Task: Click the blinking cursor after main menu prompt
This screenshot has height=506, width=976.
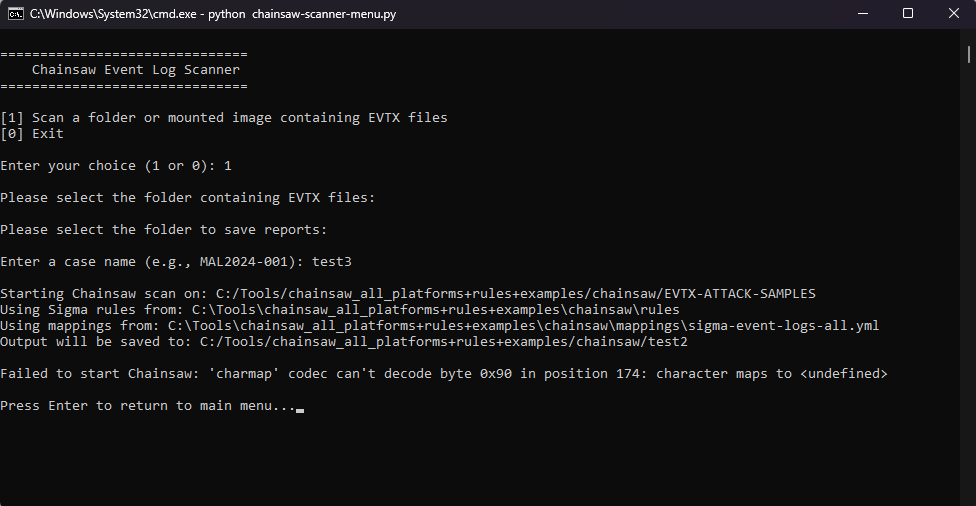Action: click(x=300, y=407)
